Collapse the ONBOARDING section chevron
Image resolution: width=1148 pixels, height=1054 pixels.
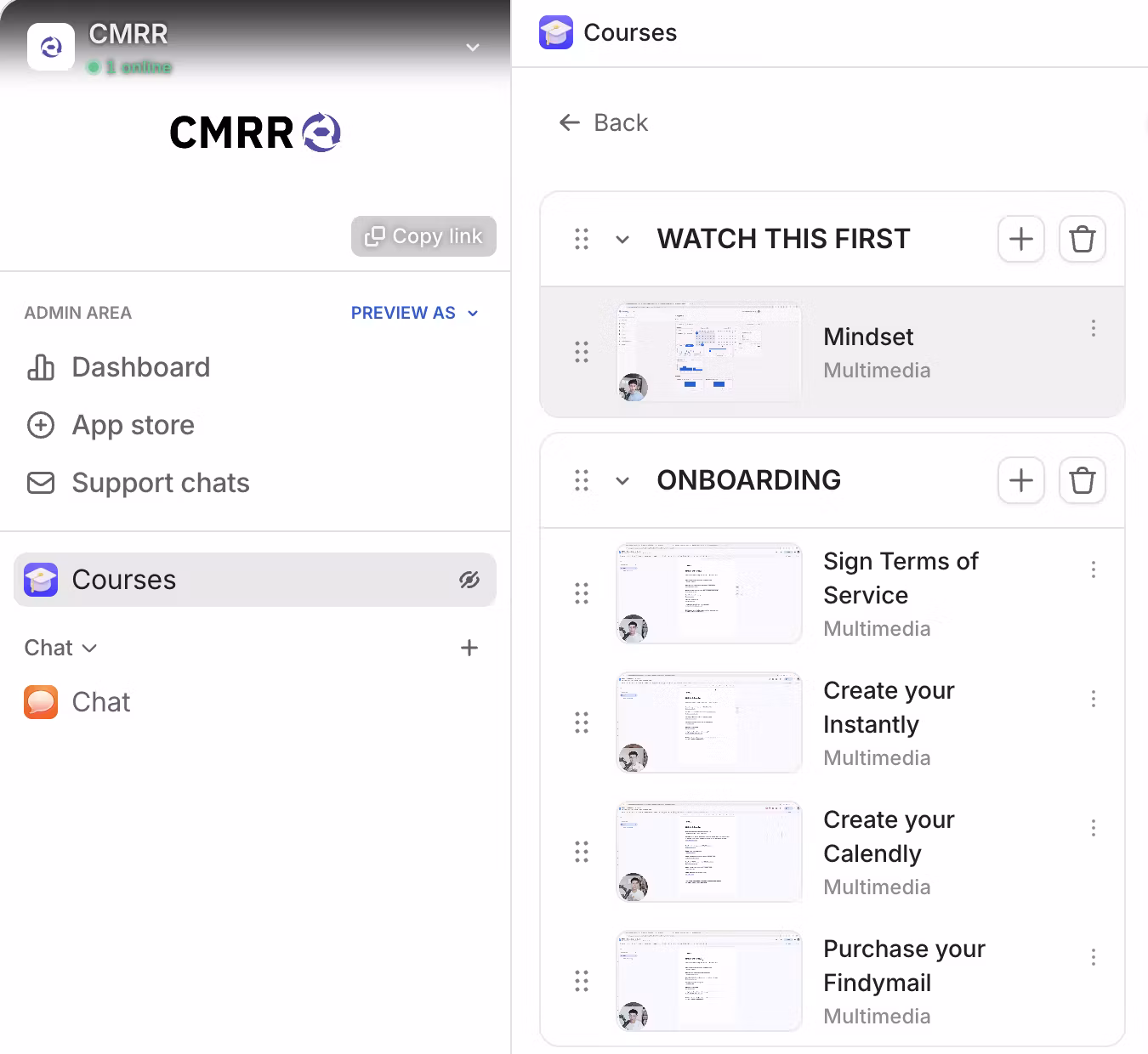click(x=622, y=481)
